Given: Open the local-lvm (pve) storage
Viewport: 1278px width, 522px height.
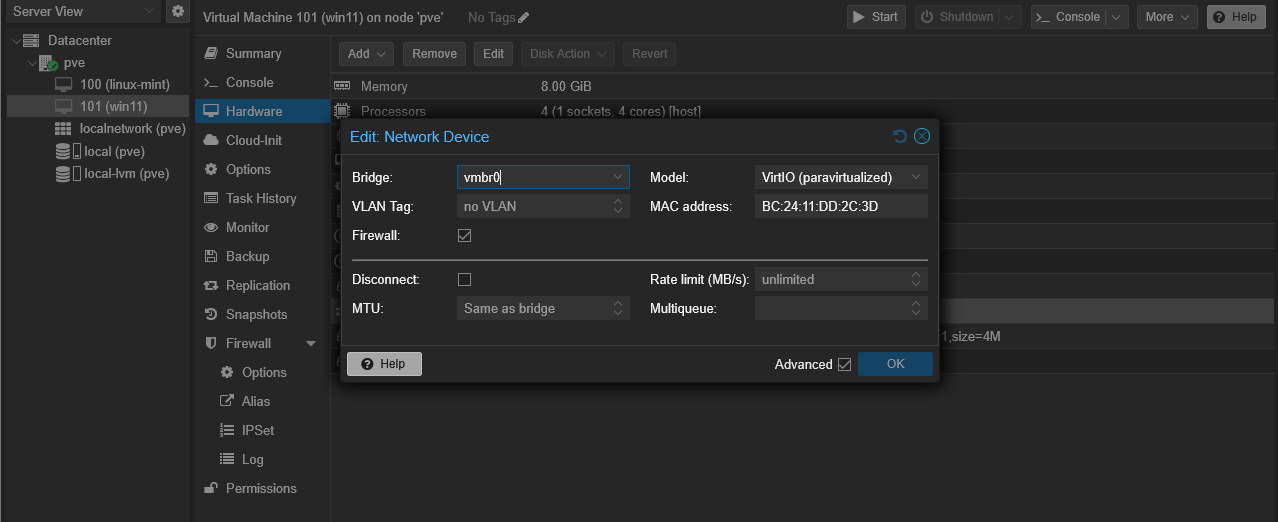Looking at the screenshot, I should point(126,173).
